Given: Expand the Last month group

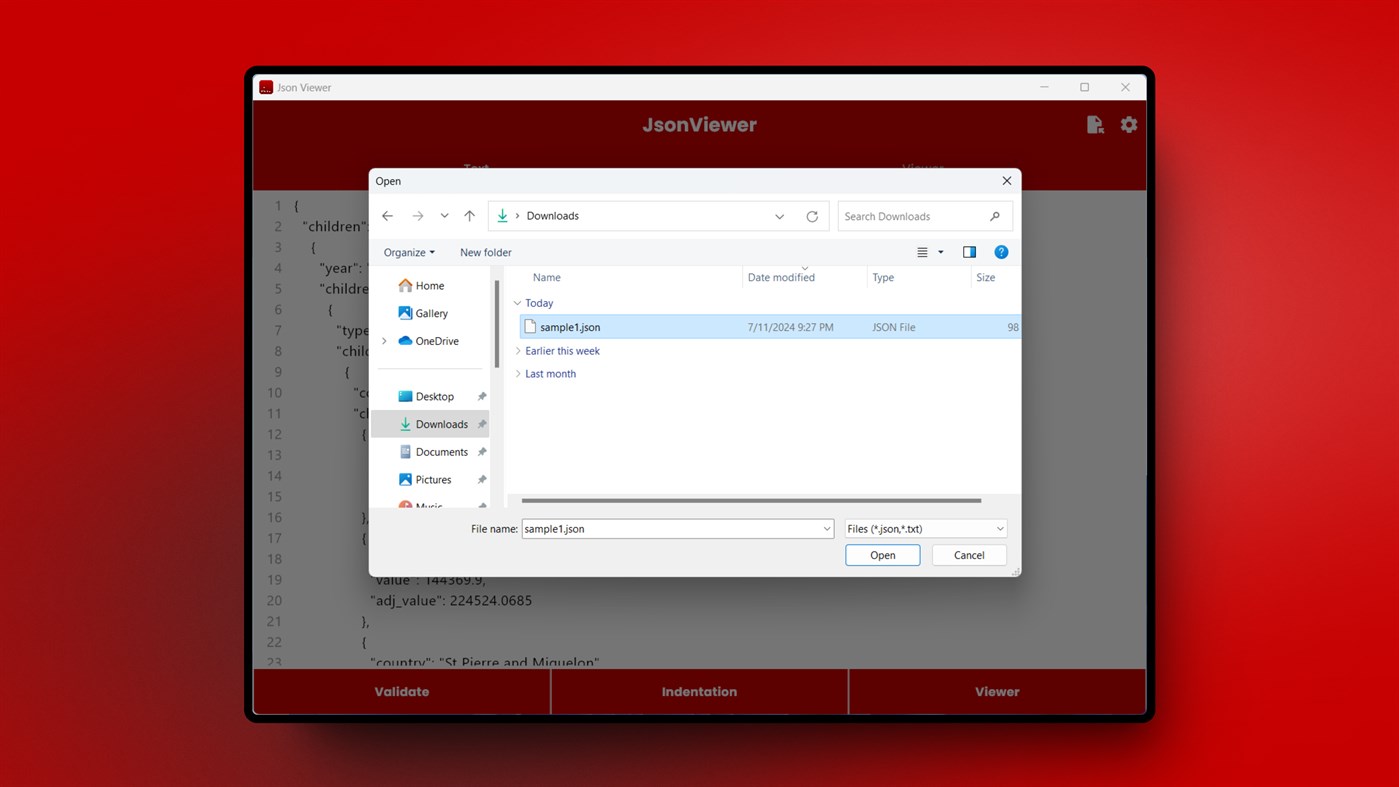Looking at the screenshot, I should pos(517,374).
